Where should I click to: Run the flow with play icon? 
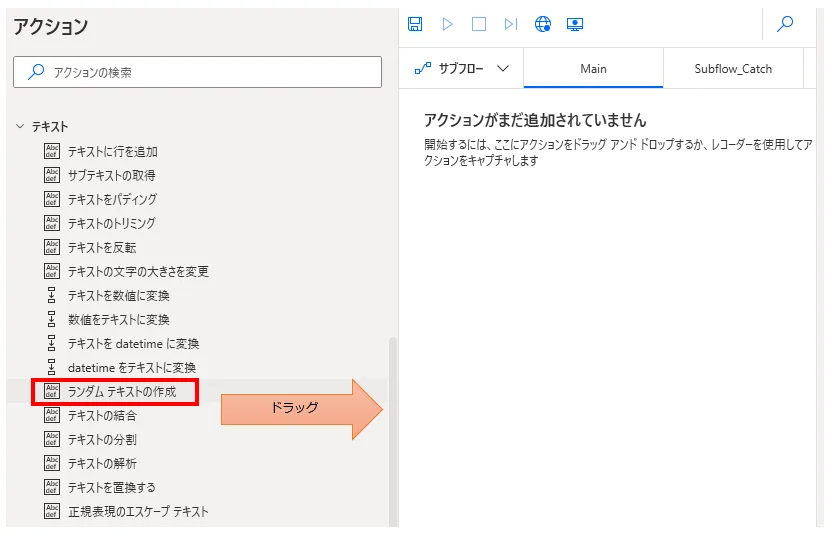pos(447,24)
